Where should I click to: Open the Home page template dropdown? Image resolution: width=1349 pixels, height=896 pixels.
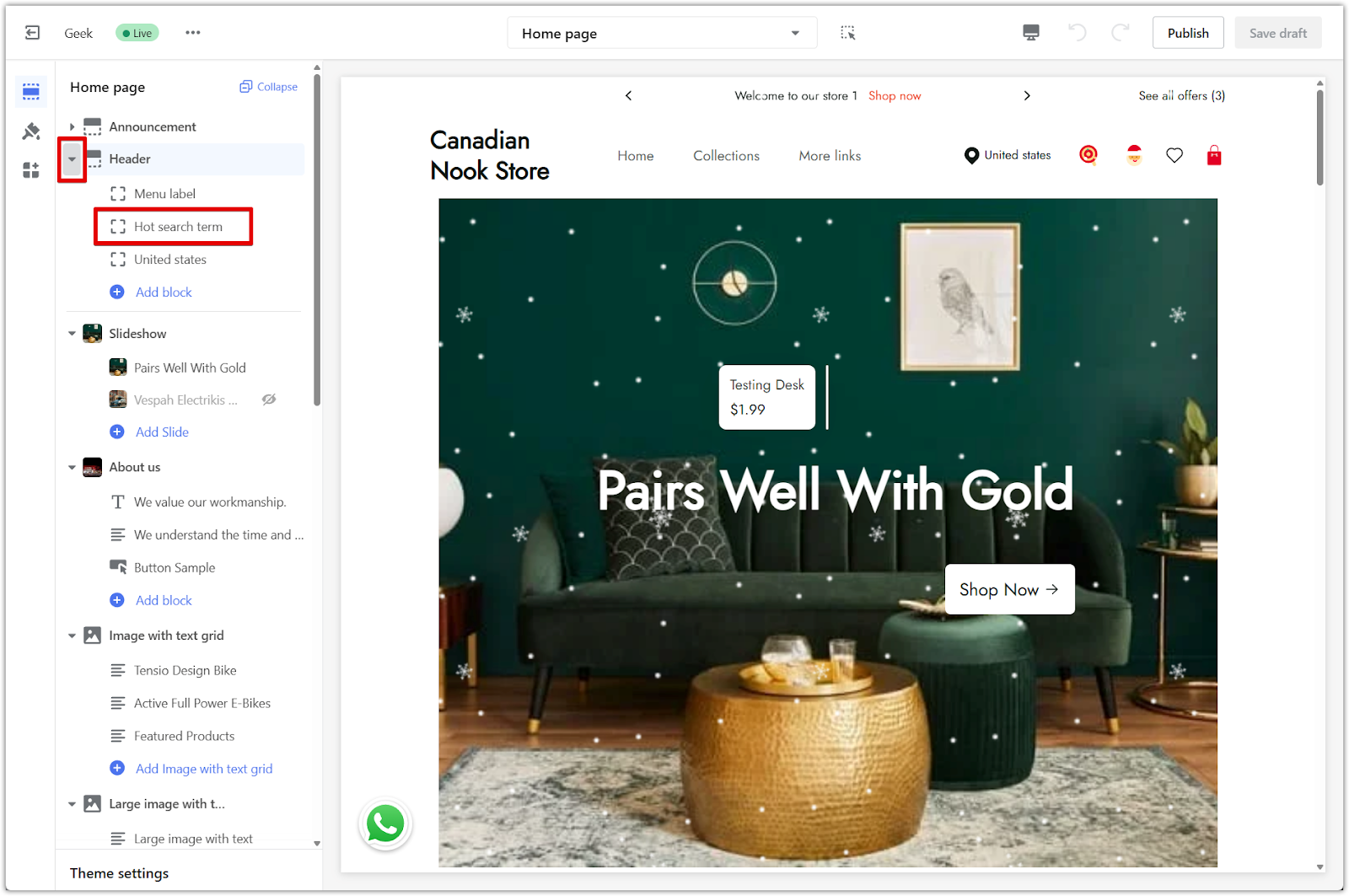(x=661, y=34)
